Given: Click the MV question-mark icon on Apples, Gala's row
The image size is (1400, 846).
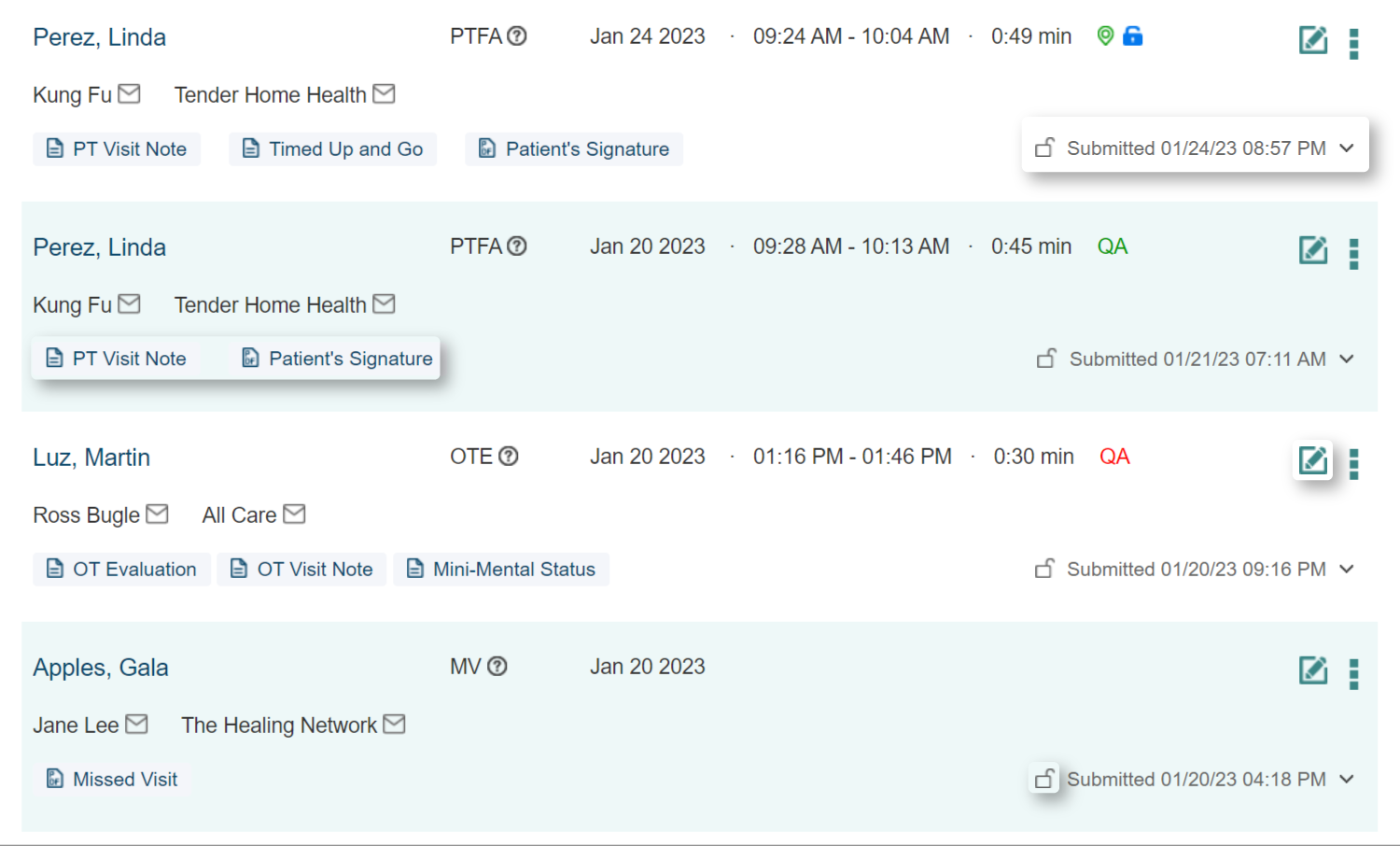Looking at the screenshot, I should [x=497, y=666].
